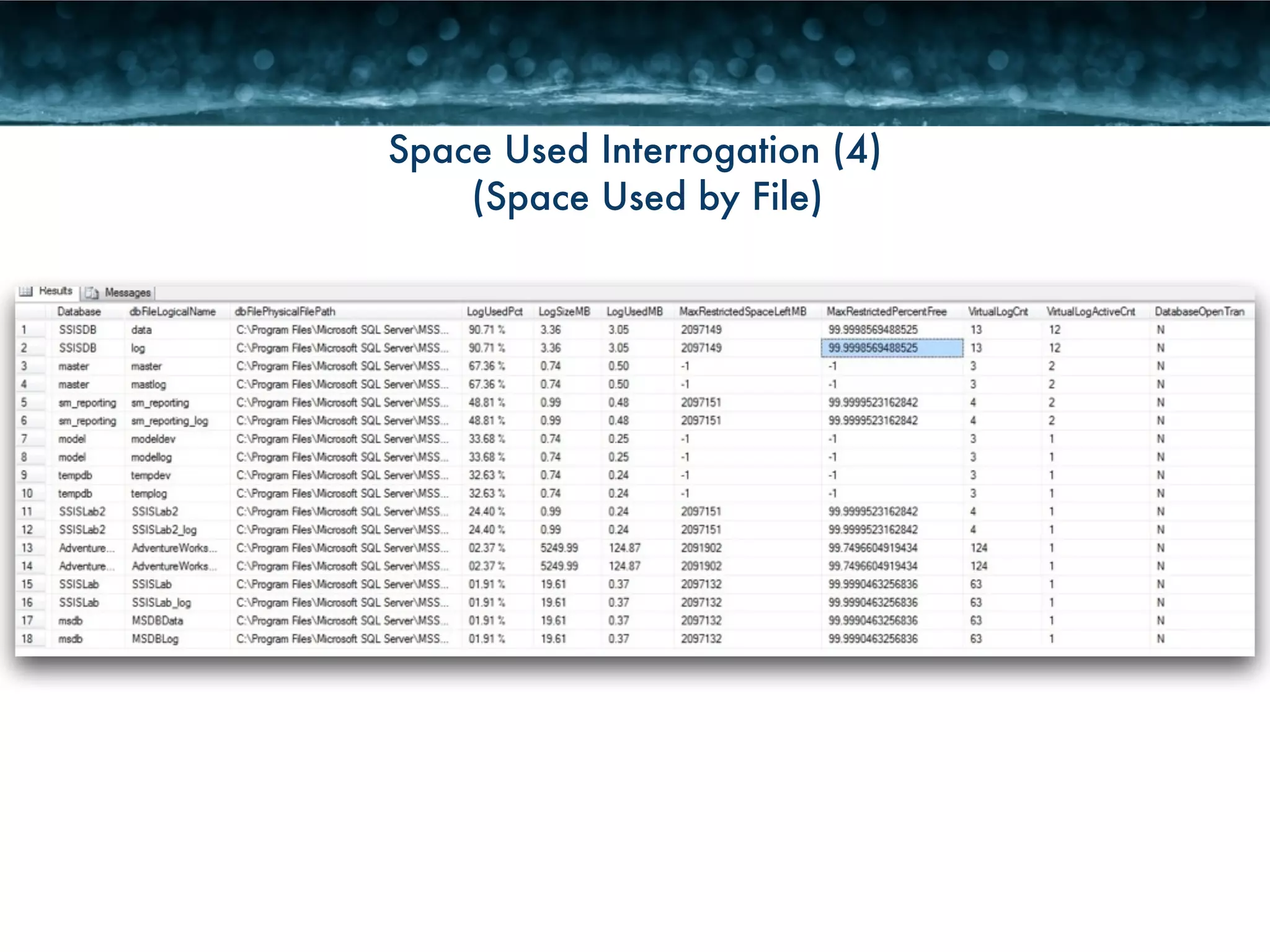Switch to the Messages tab
The width and height of the screenshot is (1270, 952).
(127, 293)
